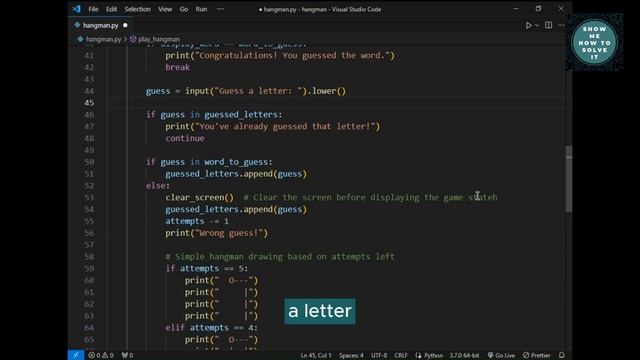Click print("Wrong guess!") on line 56

pyautogui.click(x=217, y=233)
